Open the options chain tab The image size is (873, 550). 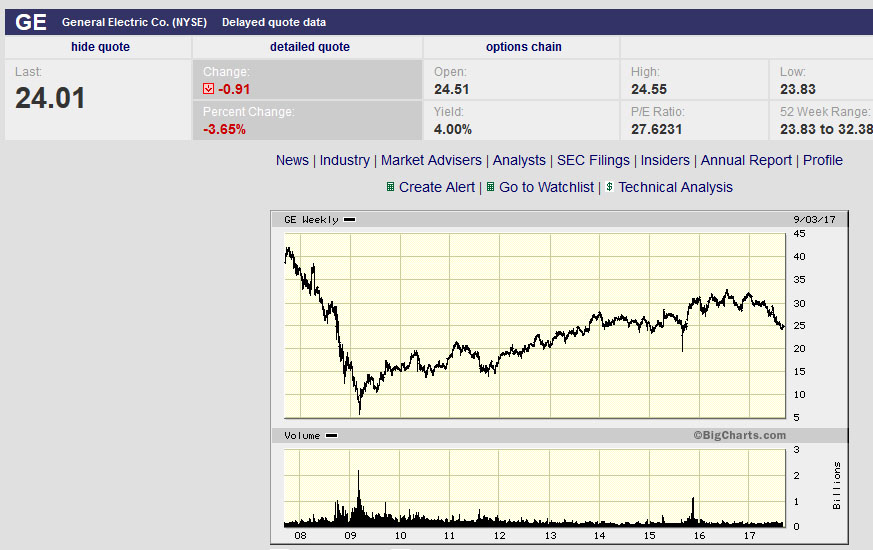coord(523,47)
